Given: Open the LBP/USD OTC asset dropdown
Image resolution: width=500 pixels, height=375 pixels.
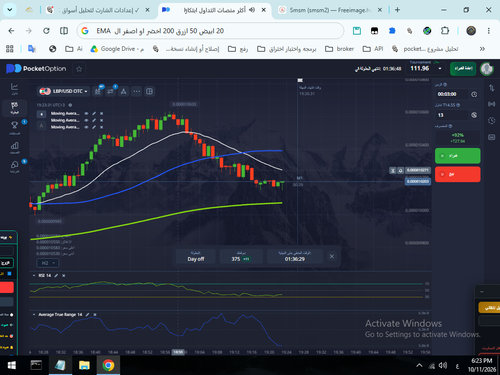Looking at the screenshot, I should pyautogui.click(x=63, y=91).
